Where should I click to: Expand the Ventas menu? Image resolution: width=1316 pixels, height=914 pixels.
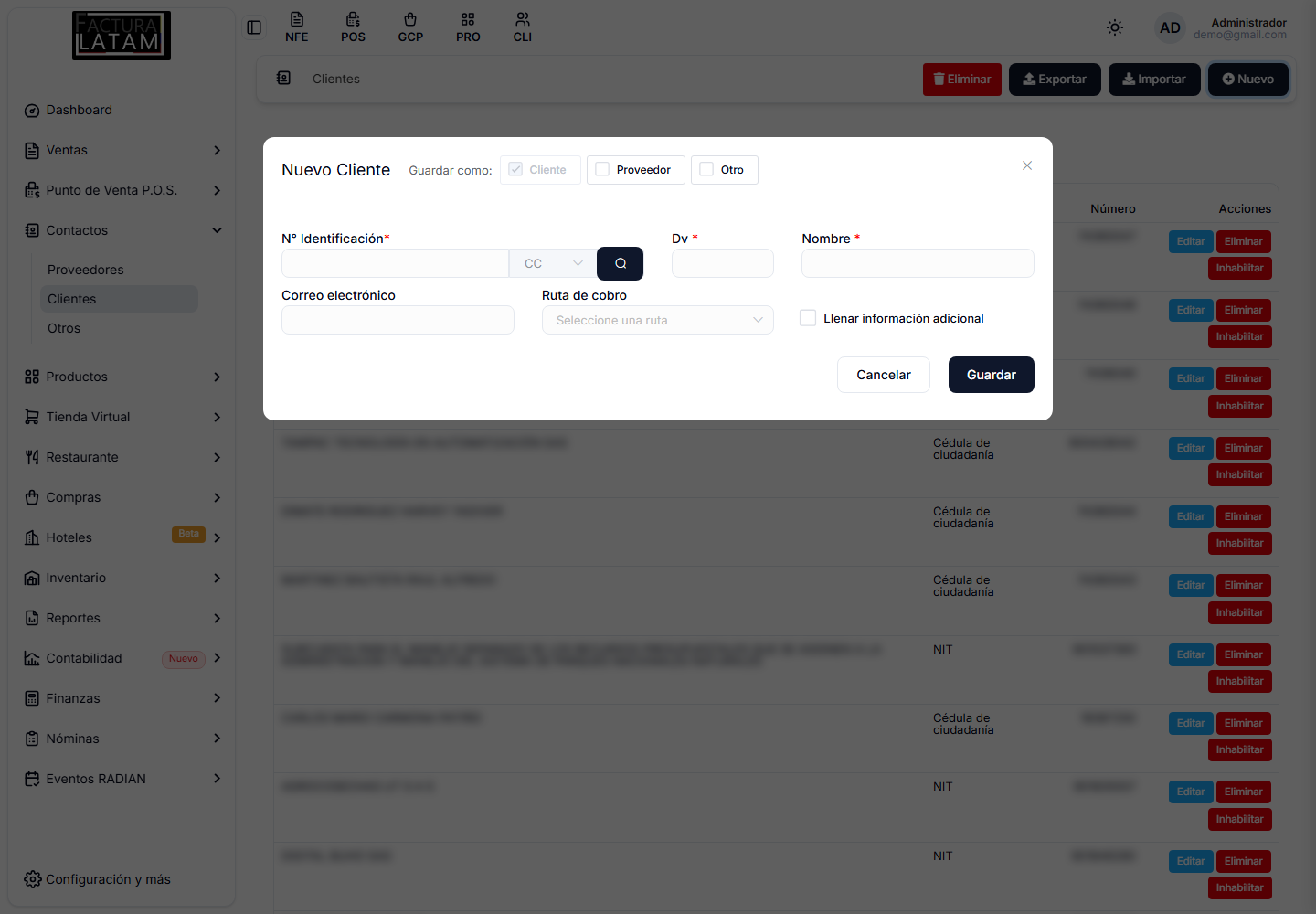point(123,150)
